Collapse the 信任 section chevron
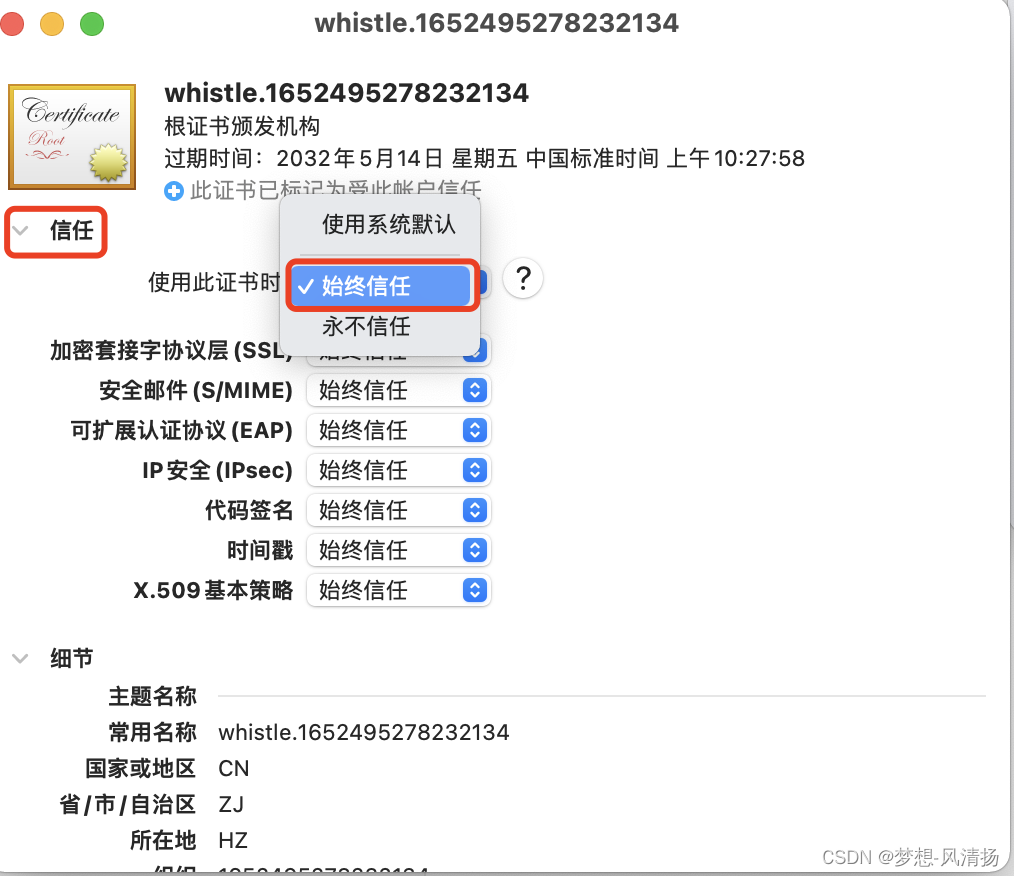 [20, 230]
